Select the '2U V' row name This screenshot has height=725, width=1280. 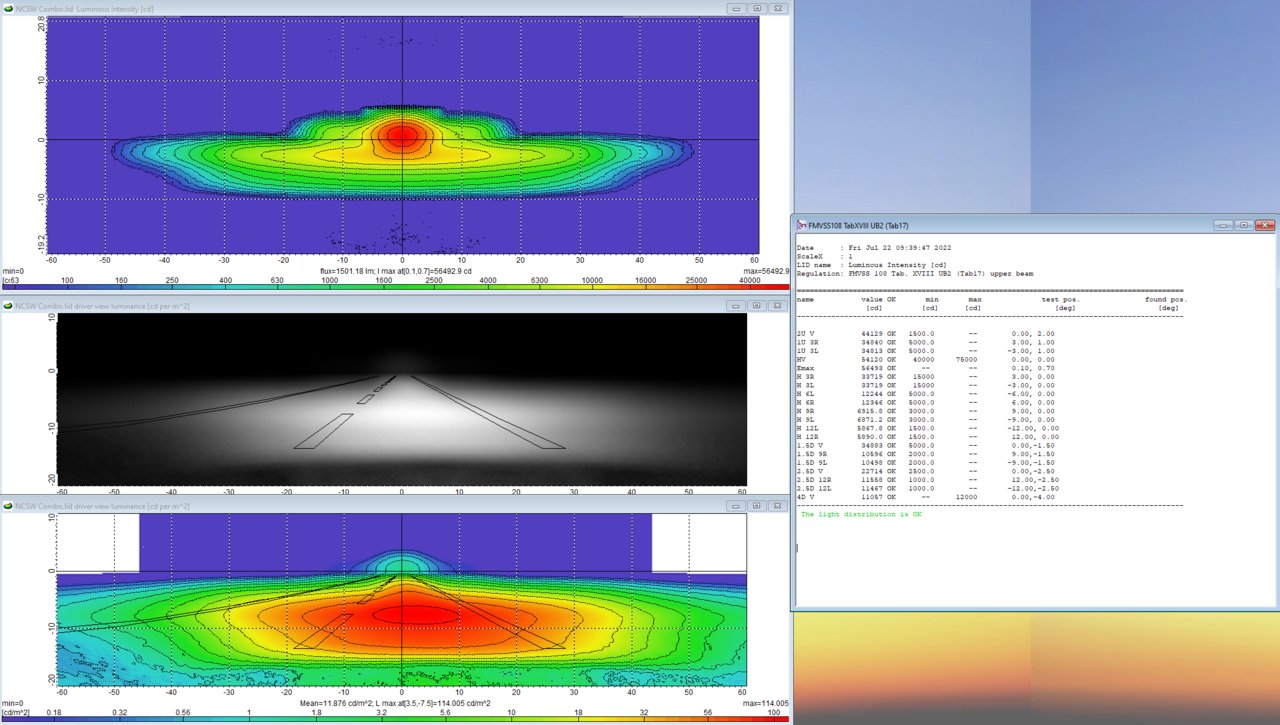[805, 332]
